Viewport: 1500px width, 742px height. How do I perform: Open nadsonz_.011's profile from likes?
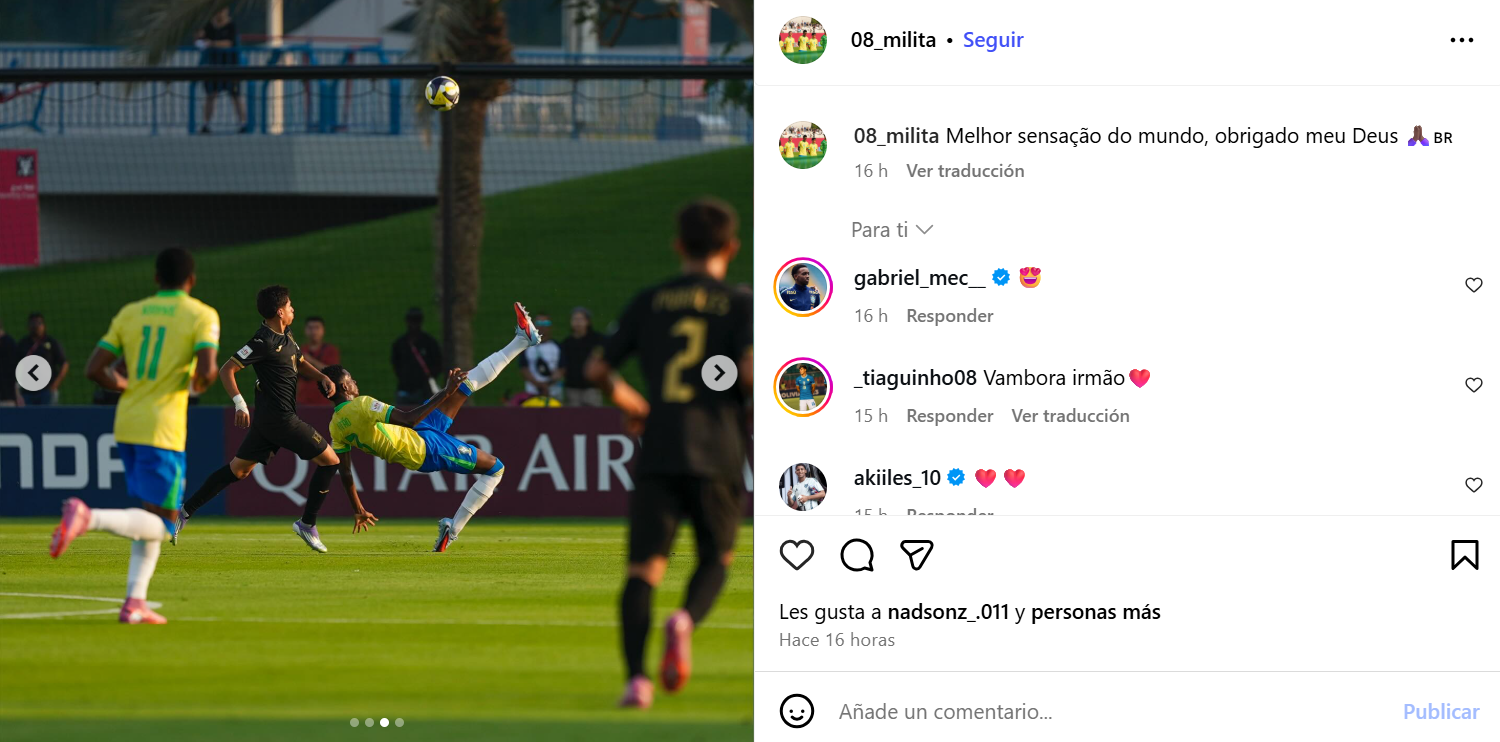click(948, 612)
